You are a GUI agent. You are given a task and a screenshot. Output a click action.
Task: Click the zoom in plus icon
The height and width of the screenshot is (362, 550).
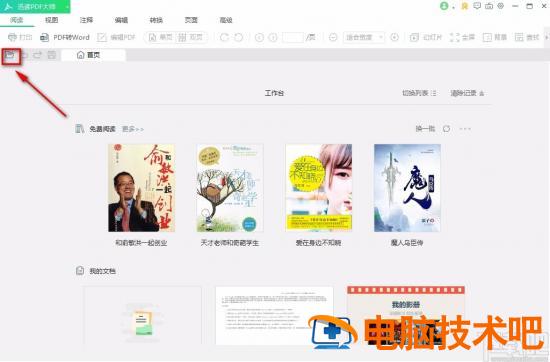pos(395,37)
